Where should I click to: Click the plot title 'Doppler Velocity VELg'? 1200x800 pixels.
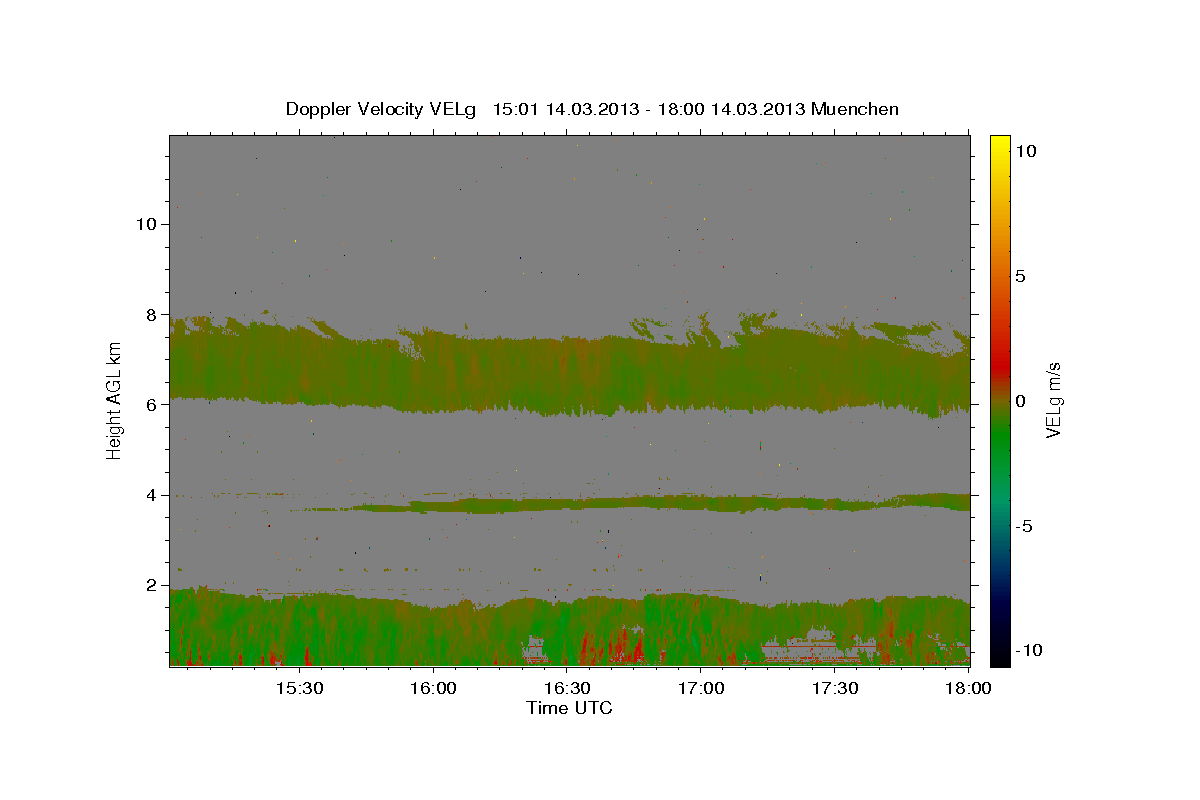click(380, 109)
